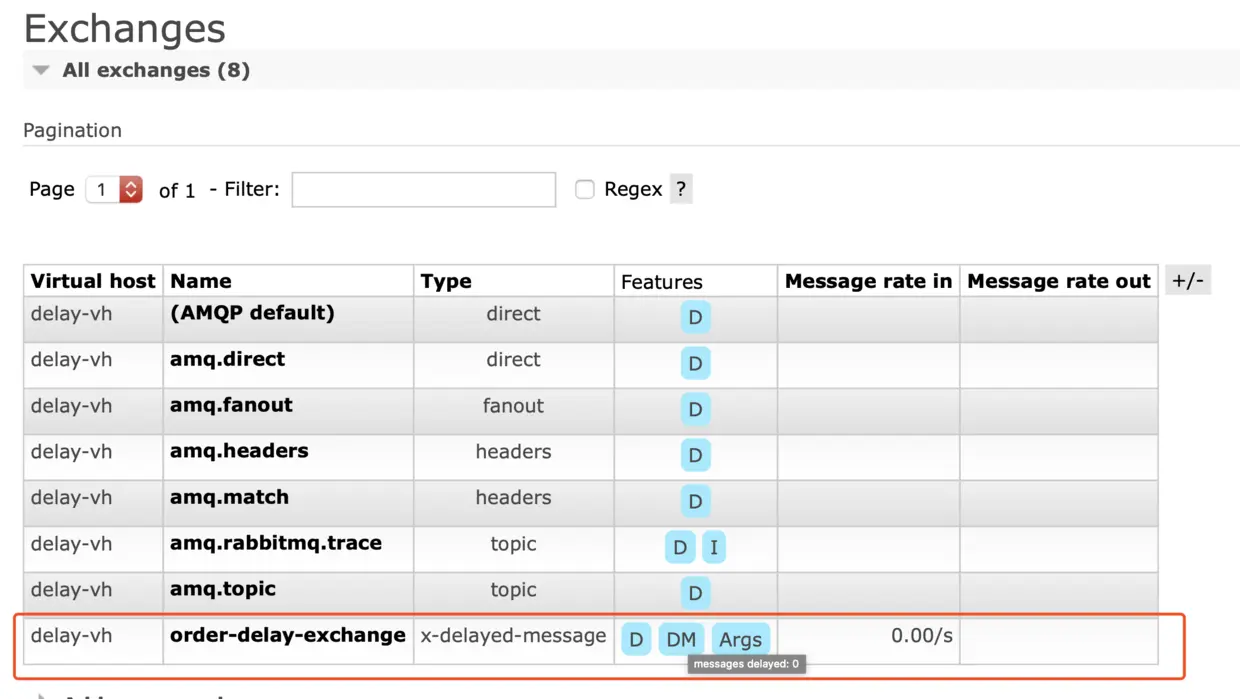Focus the Filter text field
The width and height of the screenshot is (1240, 699).
(x=424, y=189)
